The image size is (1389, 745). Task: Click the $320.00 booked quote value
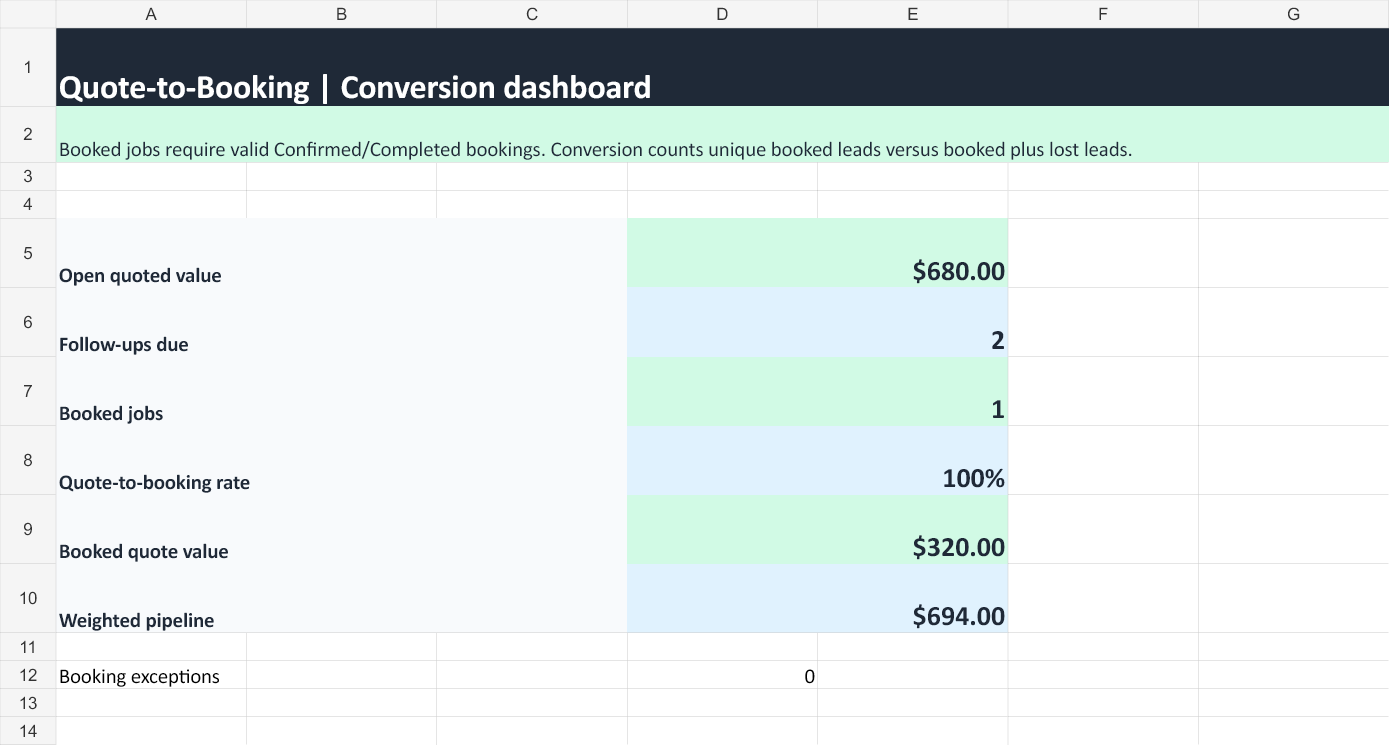tap(817, 529)
